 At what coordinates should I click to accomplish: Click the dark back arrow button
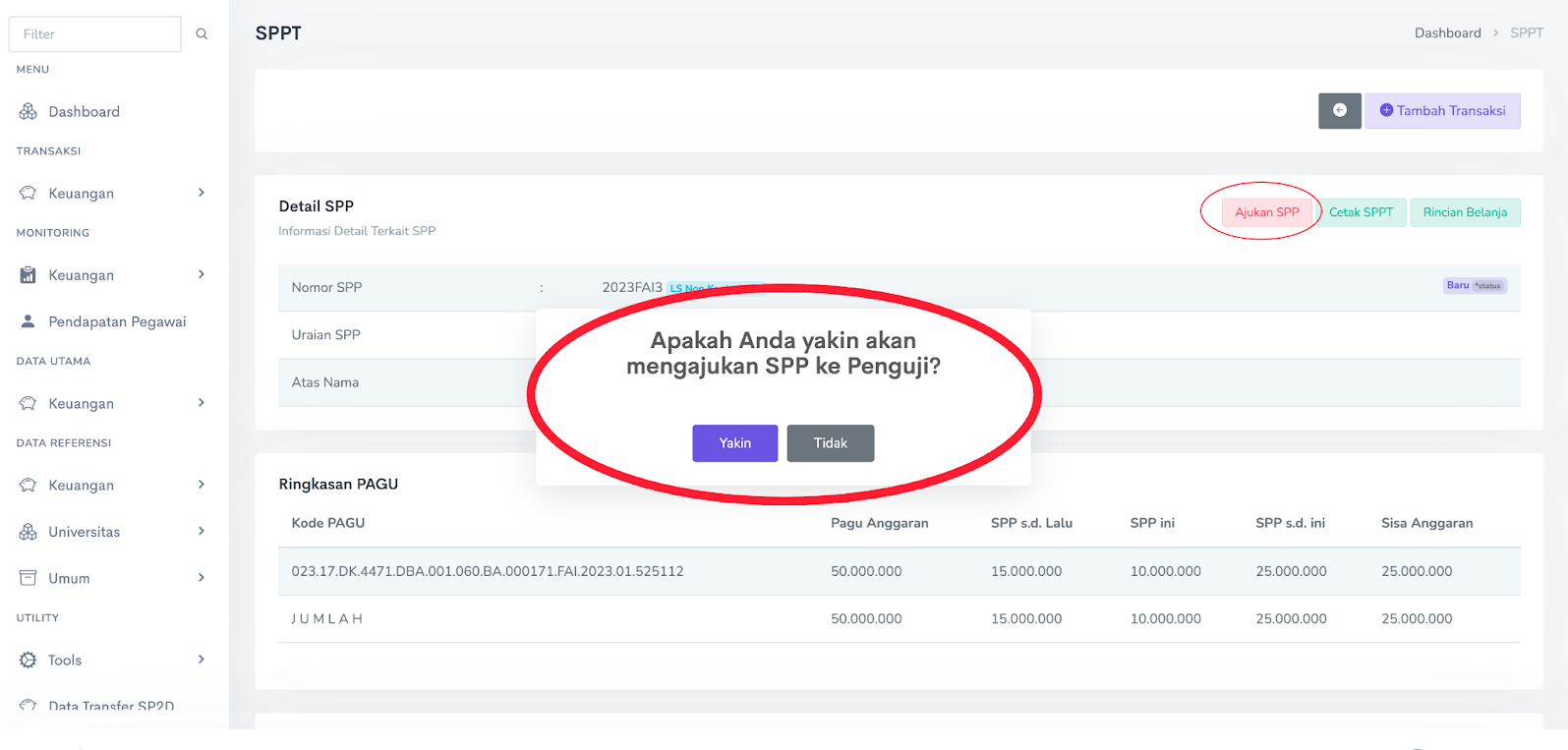click(1339, 111)
